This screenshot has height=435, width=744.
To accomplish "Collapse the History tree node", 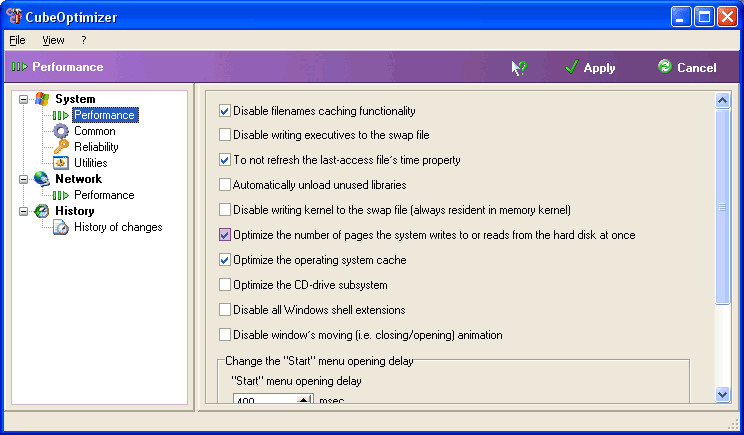I will [x=23, y=211].
